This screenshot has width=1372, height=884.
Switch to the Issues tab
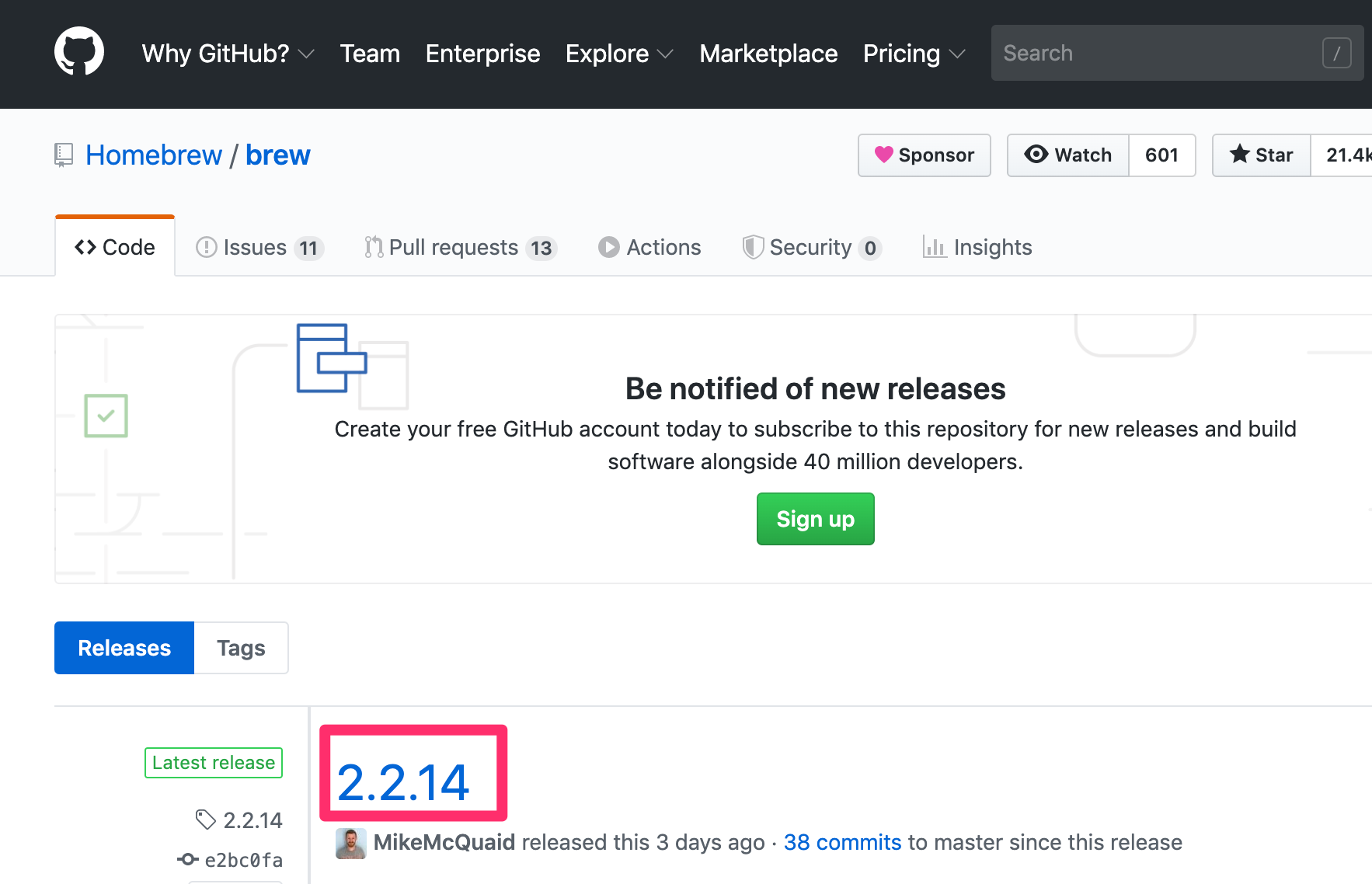pos(259,247)
